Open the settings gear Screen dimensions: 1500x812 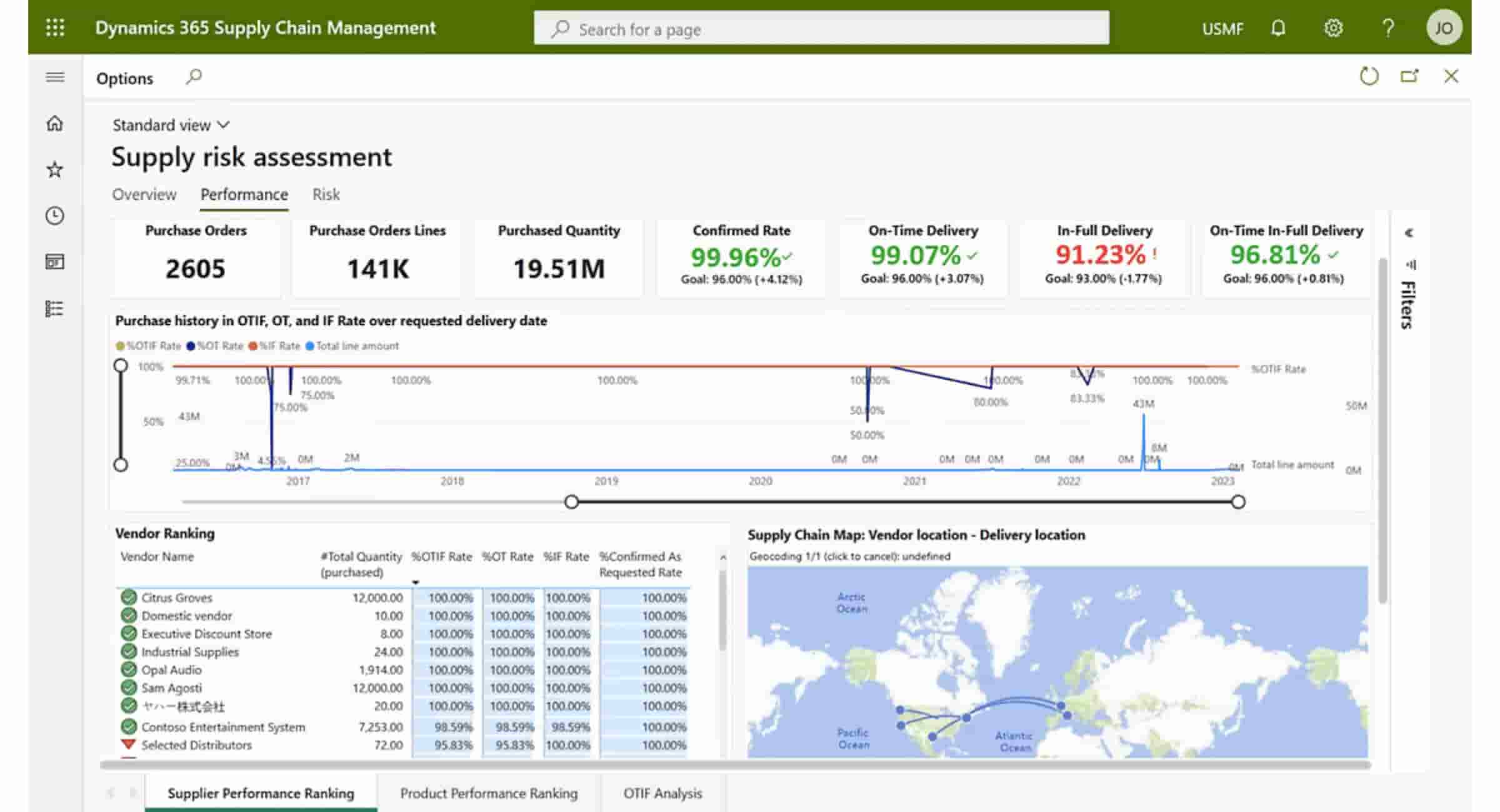pos(1333,28)
